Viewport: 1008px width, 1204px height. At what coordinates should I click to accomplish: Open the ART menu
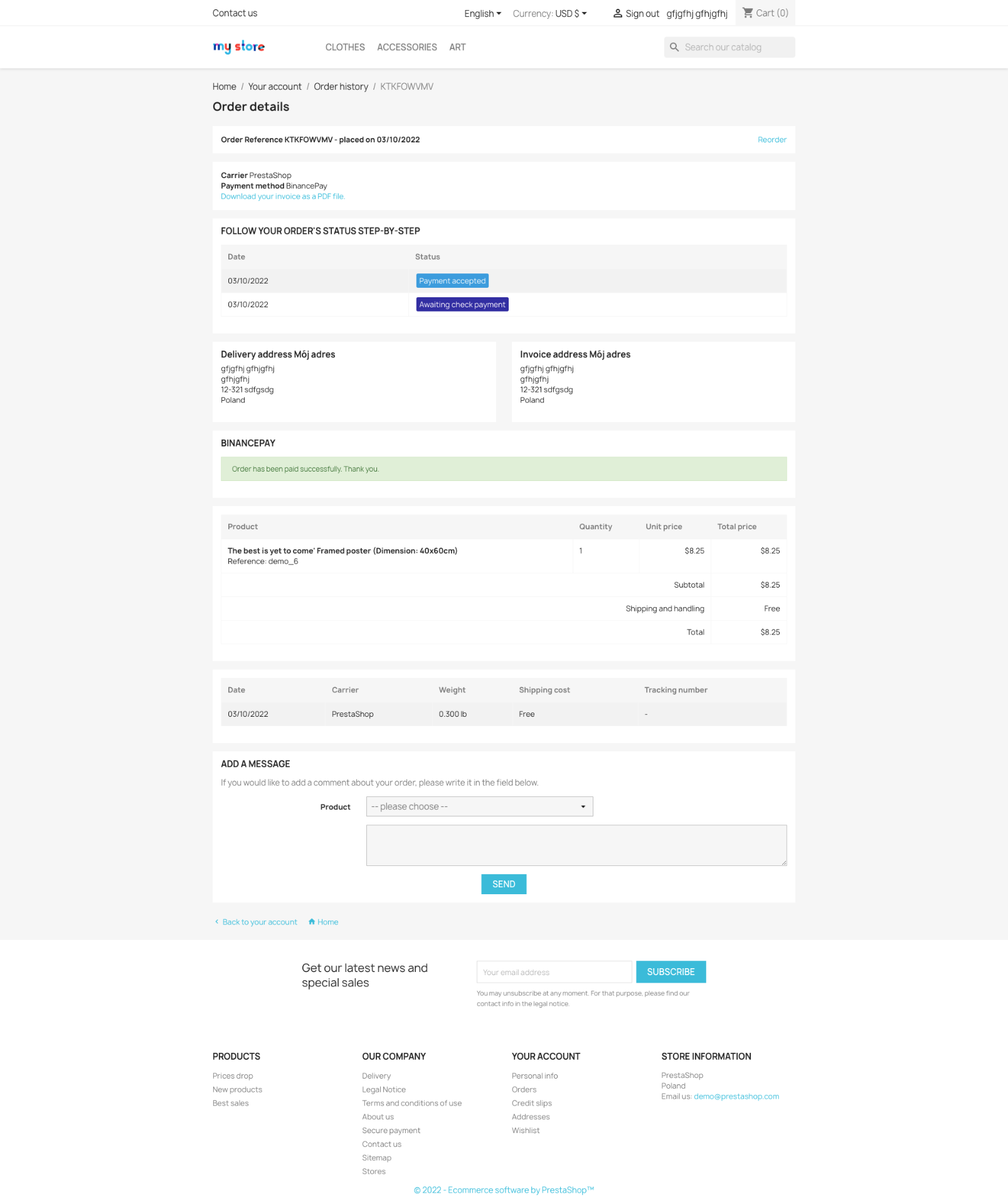(457, 47)
